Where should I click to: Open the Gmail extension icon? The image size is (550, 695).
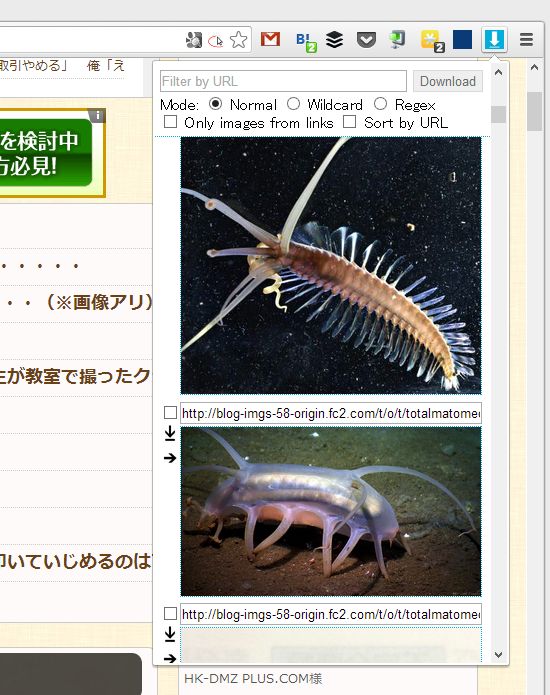[270, 39]
